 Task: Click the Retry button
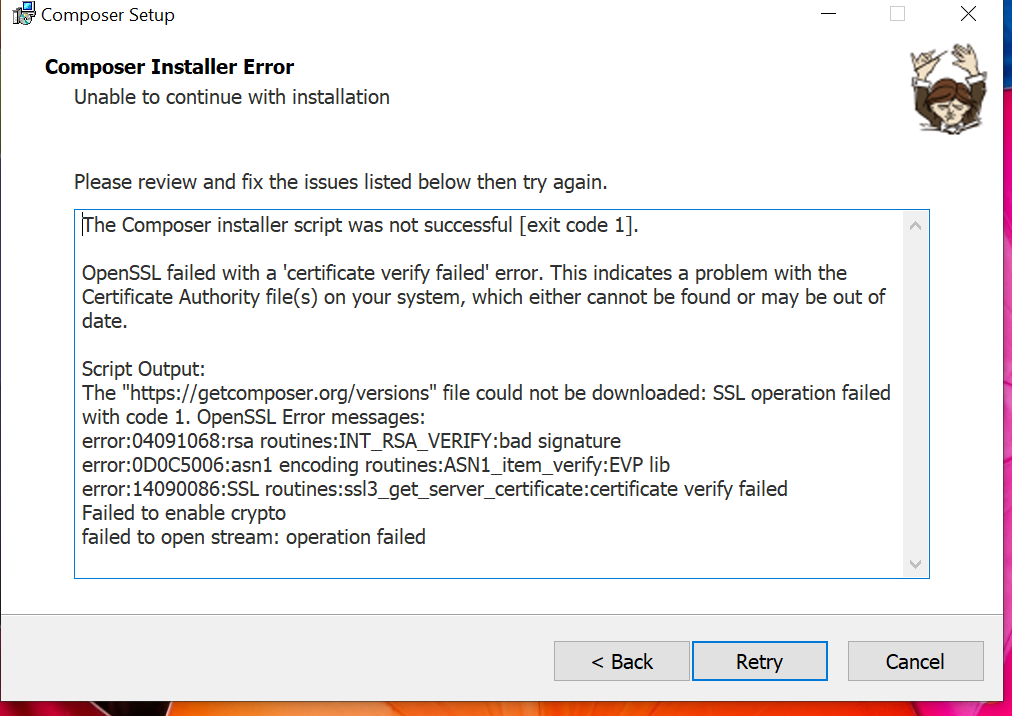(759, 661)
